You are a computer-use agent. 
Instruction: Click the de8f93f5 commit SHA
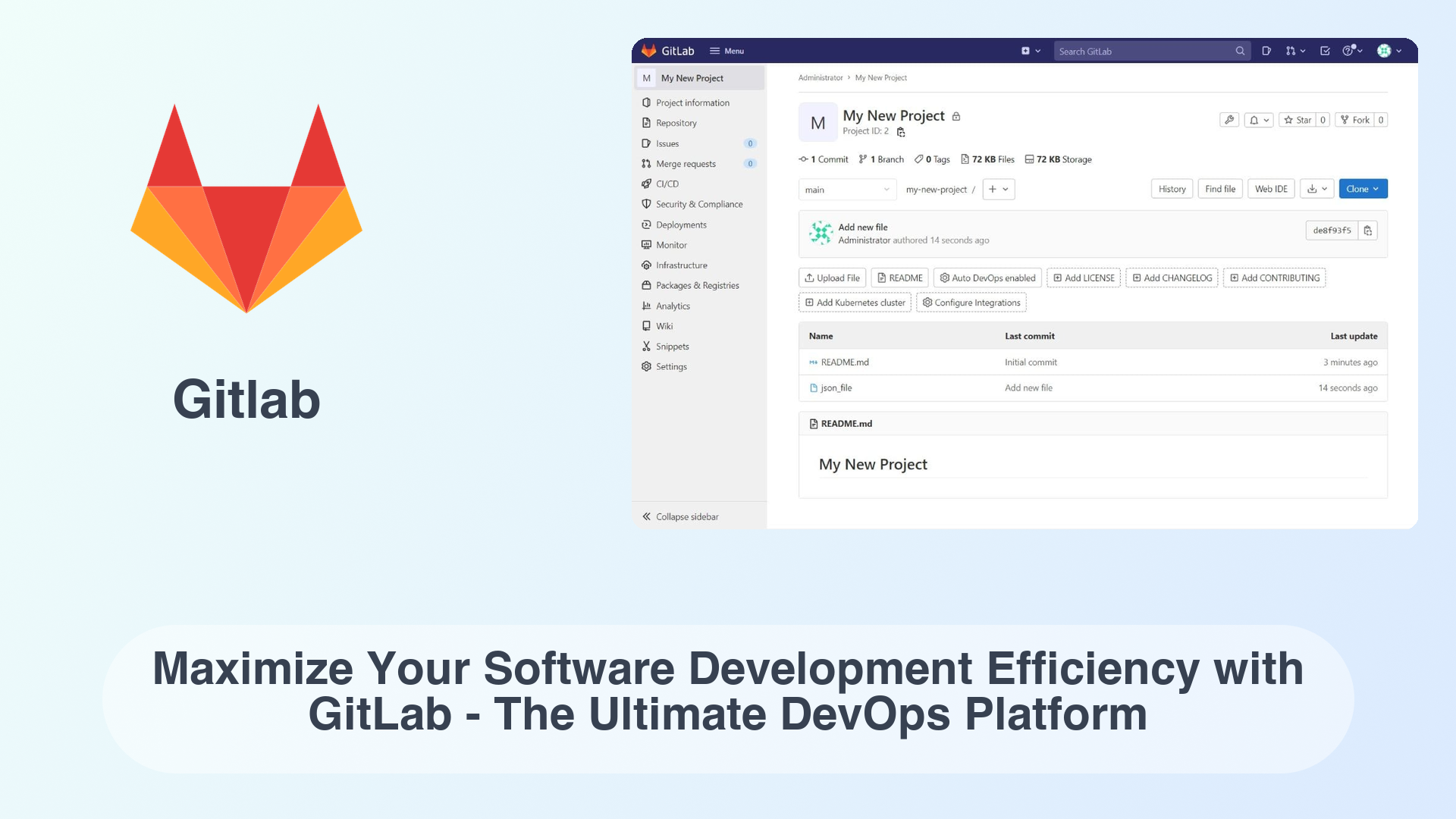tap(1332, 231)
